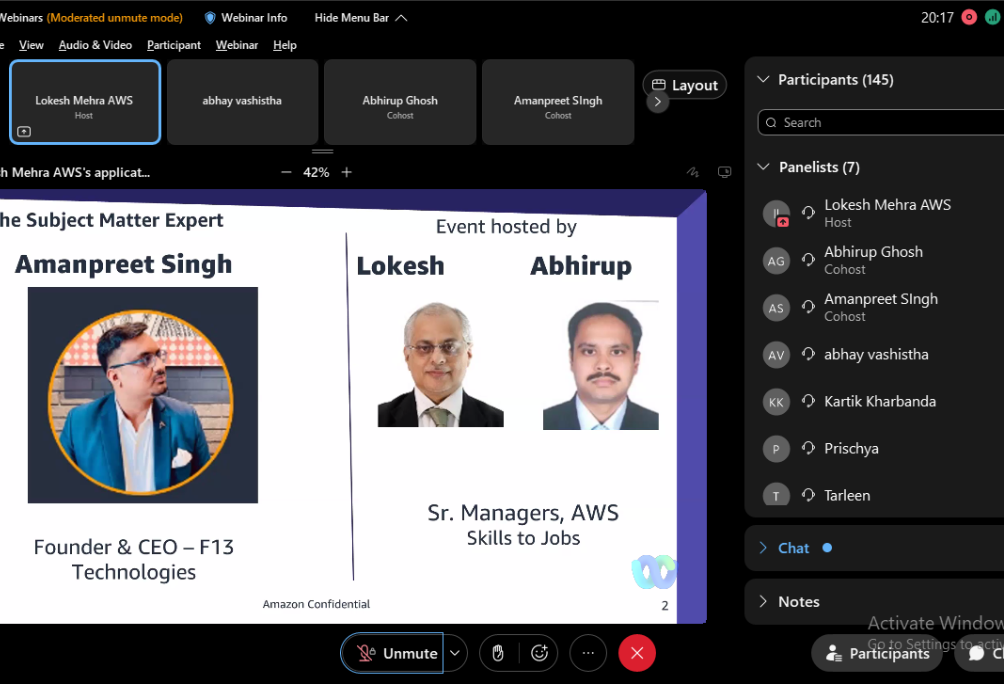This screenshot has width=1004, height=684.
Task: Expand the Notes section
Action: 764,601
